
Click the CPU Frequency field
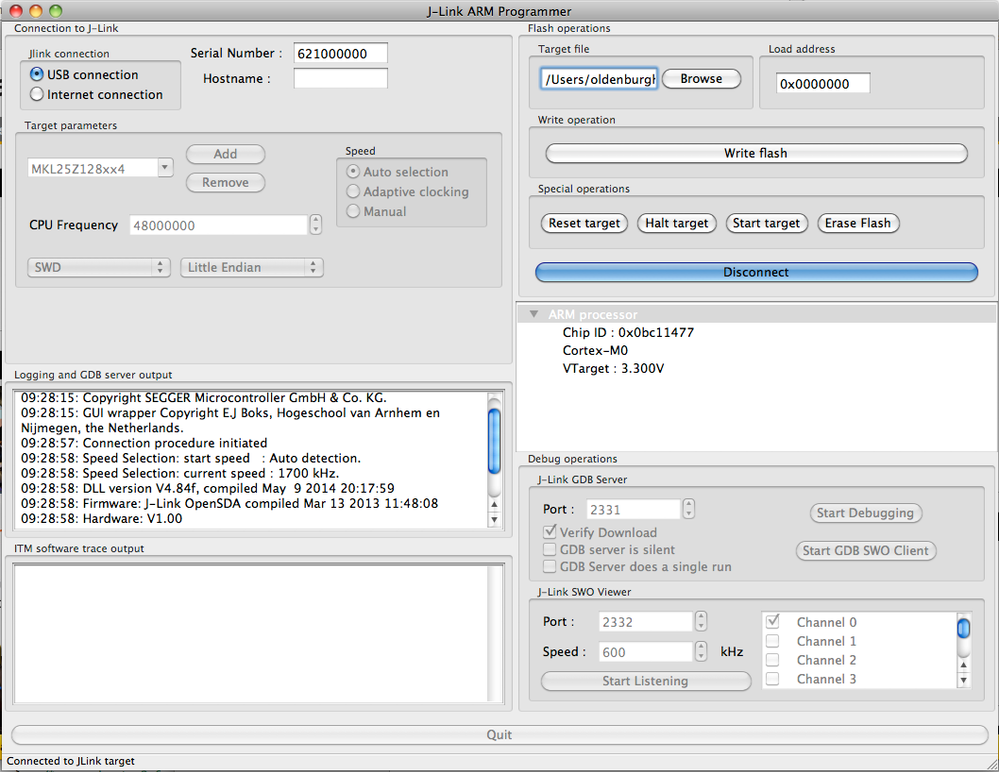pos(219,225)
